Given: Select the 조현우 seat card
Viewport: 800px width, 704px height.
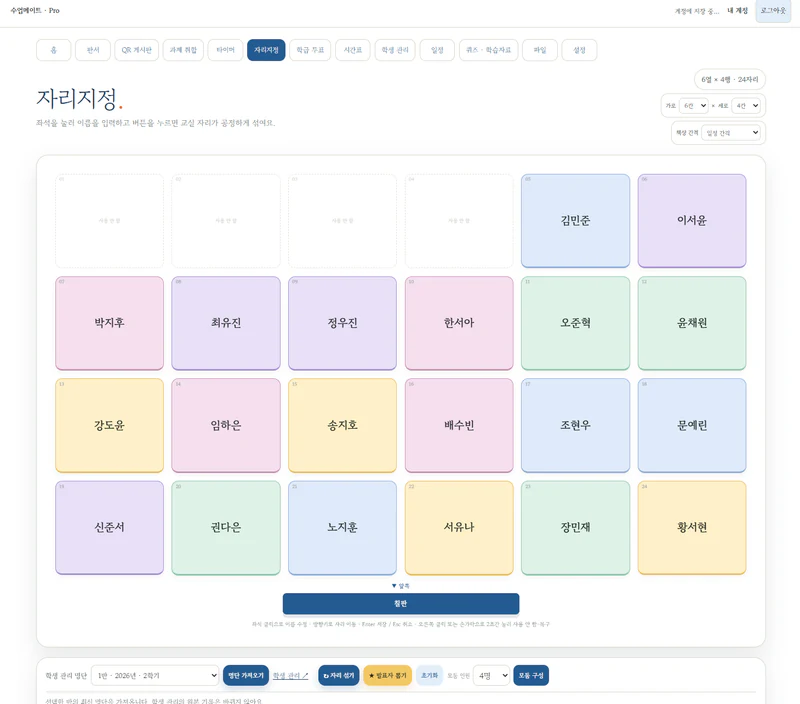Looking at the screenshot, I should [576, 425].
